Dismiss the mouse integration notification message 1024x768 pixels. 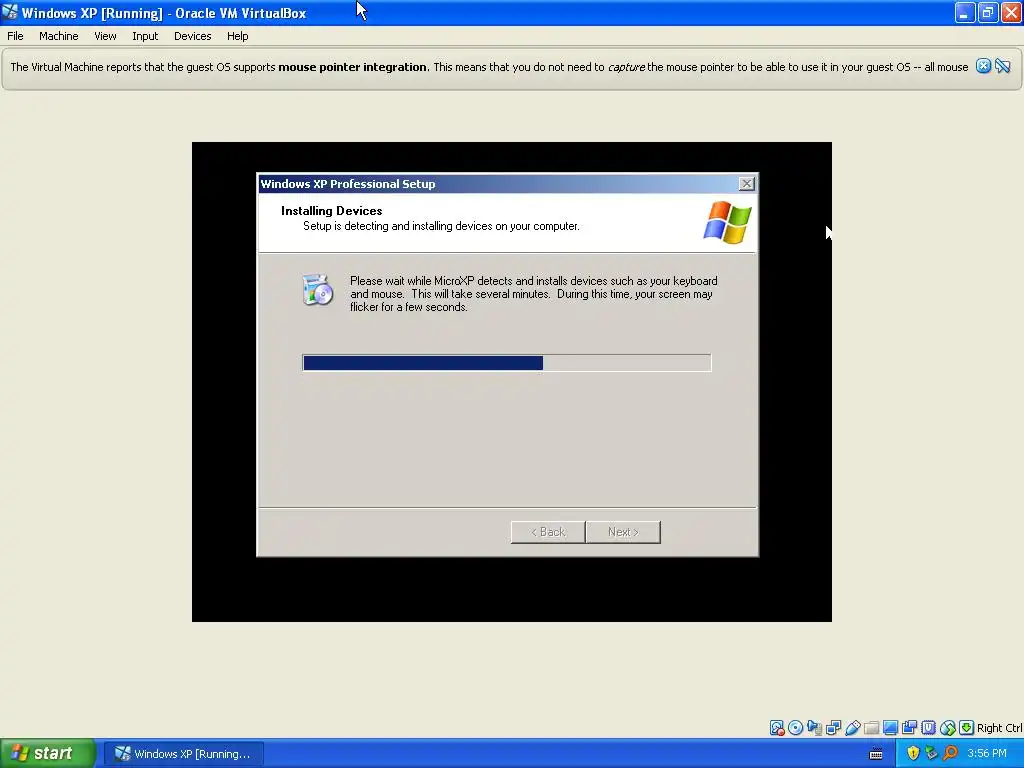pyautogui.click(x=984, y=66)
